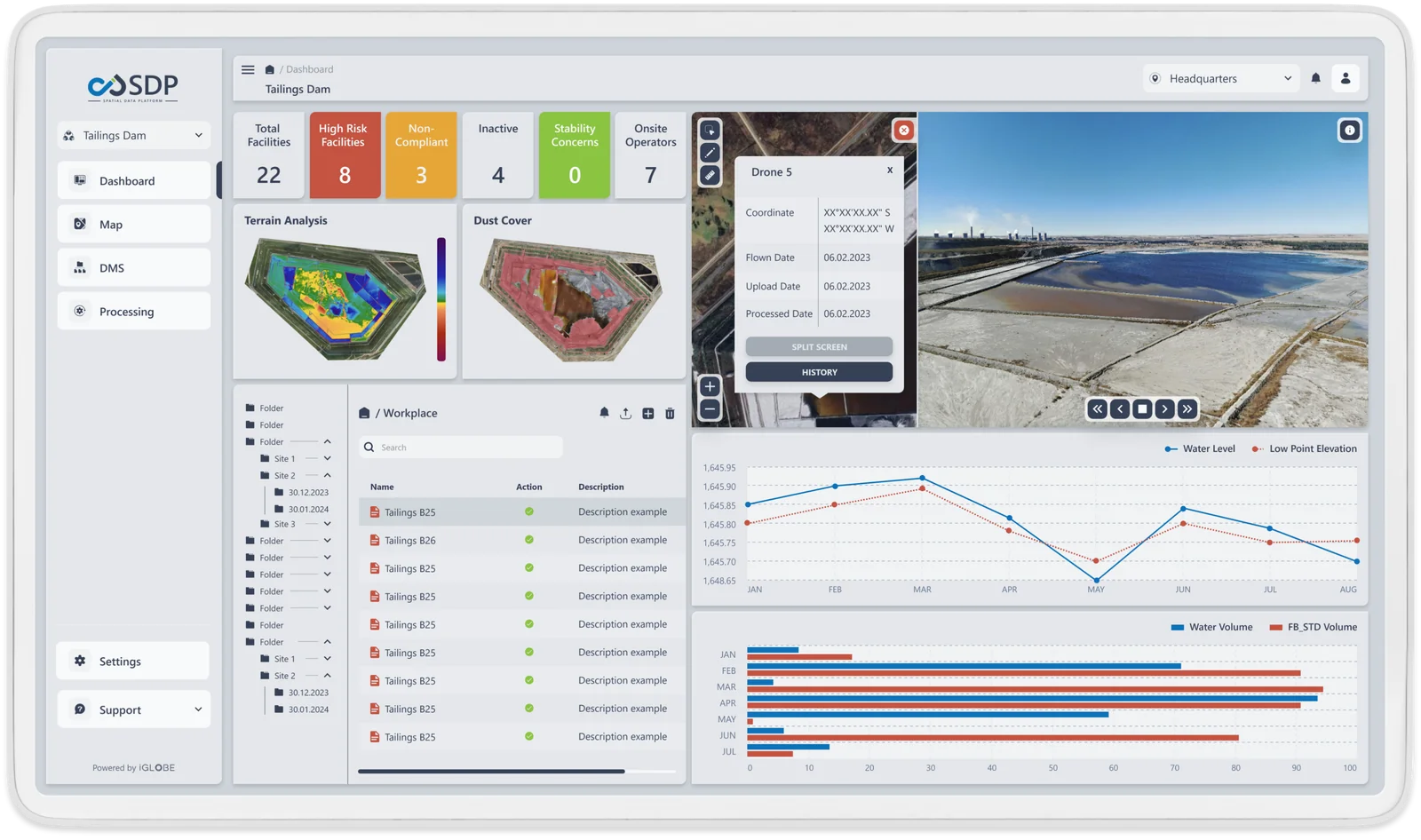Screen dimensions: 1421x840
Task: Click the Workplace search field
Action: 462,448
